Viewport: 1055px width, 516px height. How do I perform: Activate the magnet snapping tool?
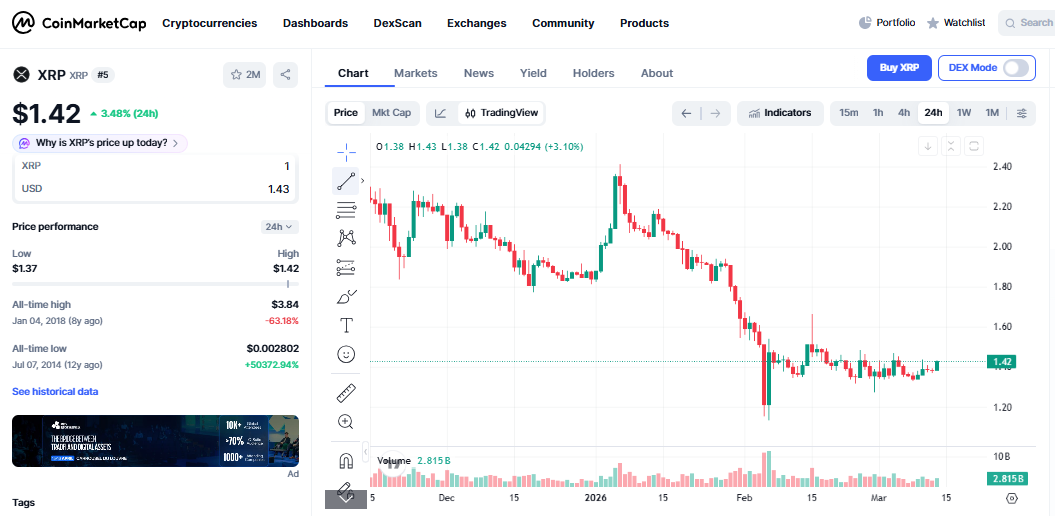tap(346, 461)
